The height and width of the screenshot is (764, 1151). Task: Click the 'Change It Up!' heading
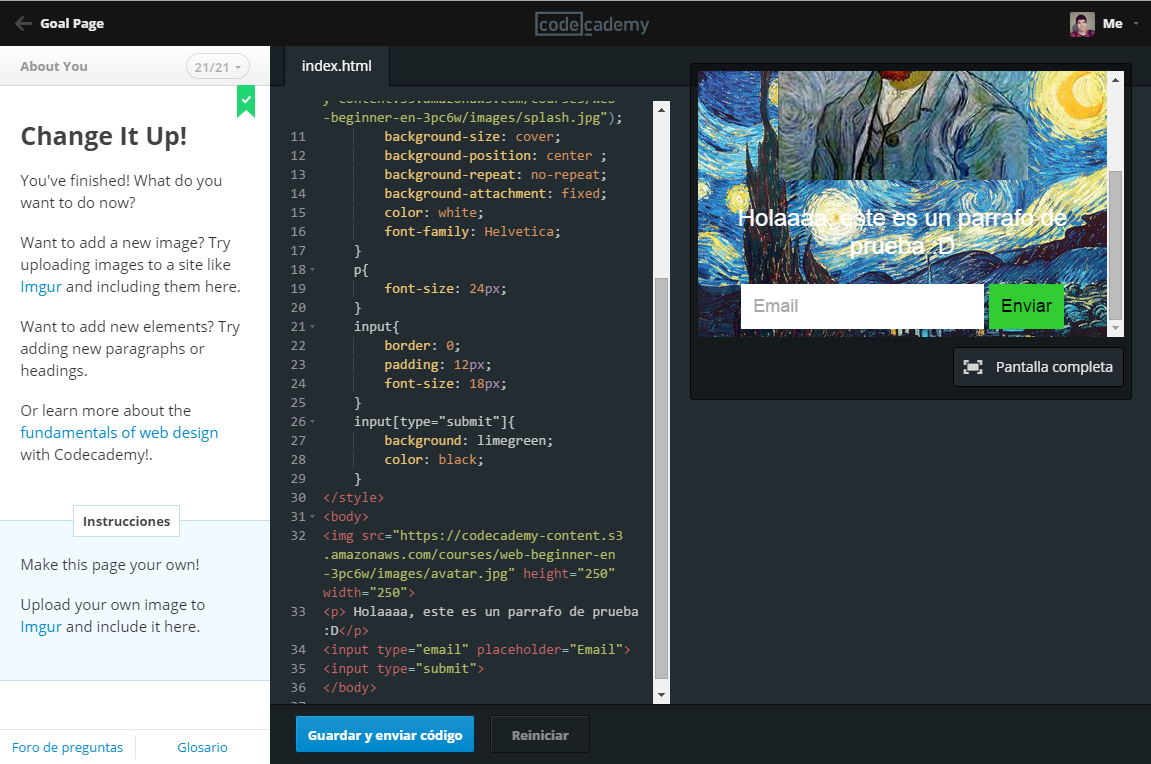[104, 137]
